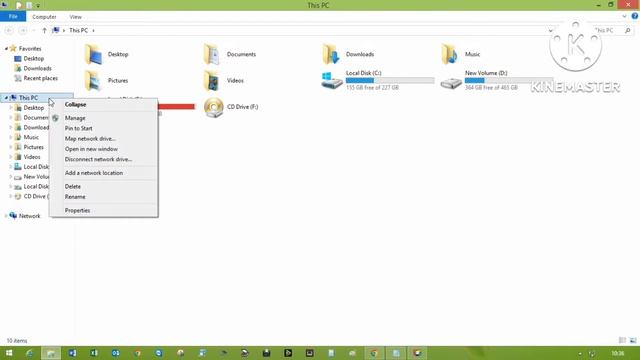Open Excel from the taskbar
The image size is (640, 360).
pos(94,353)
